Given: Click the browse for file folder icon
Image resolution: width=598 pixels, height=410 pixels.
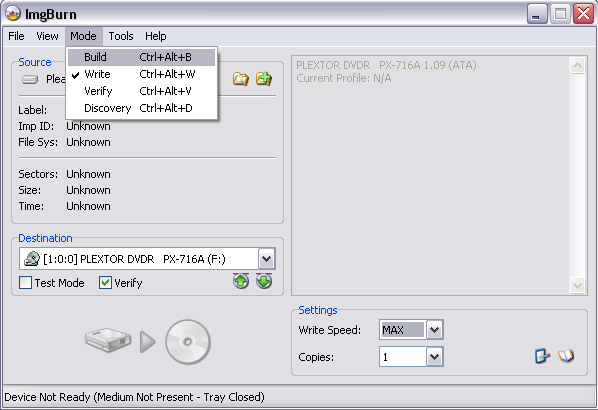Looking at the screenshot, I should tap(241, 79).
